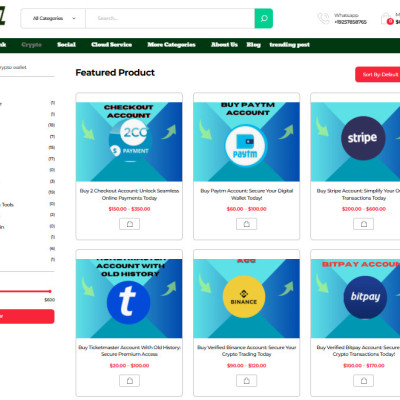This screenshot has width=400, height=400.
Task: Click the $100.00 - $170.00 price
Action: point(364,366)
